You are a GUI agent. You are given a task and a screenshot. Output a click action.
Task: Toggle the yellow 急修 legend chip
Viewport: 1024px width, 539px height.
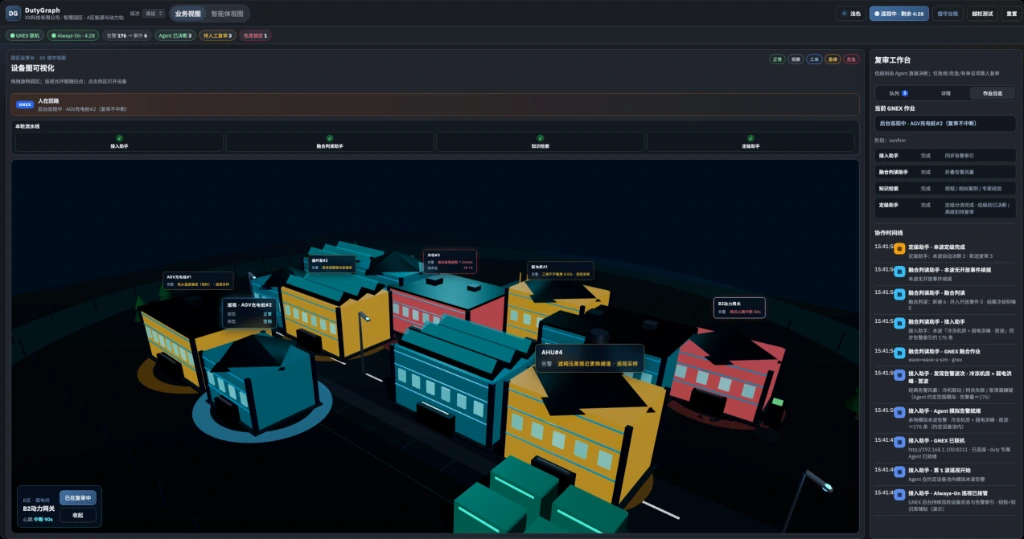[832, 59]
